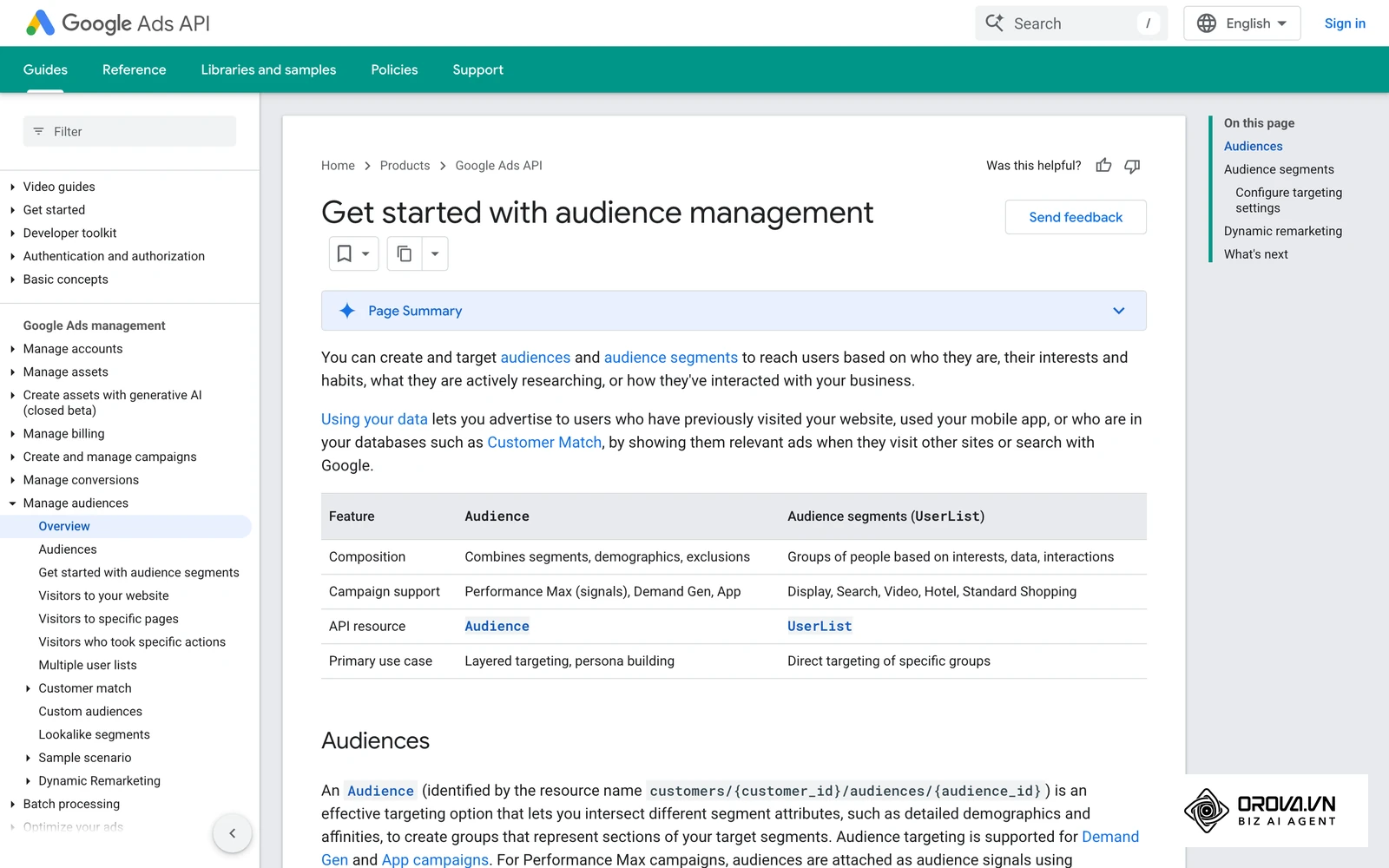Viewport: 1389px width, 868px height.
Task: Expand Dynamic Remarketing in the sidebar
Action: 28,781
